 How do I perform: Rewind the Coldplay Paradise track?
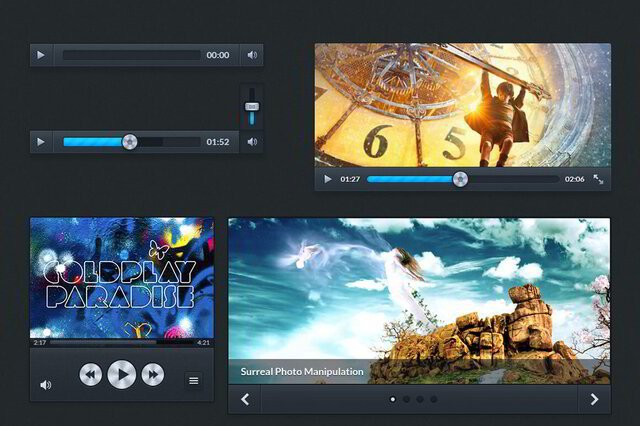pos(91,374)
